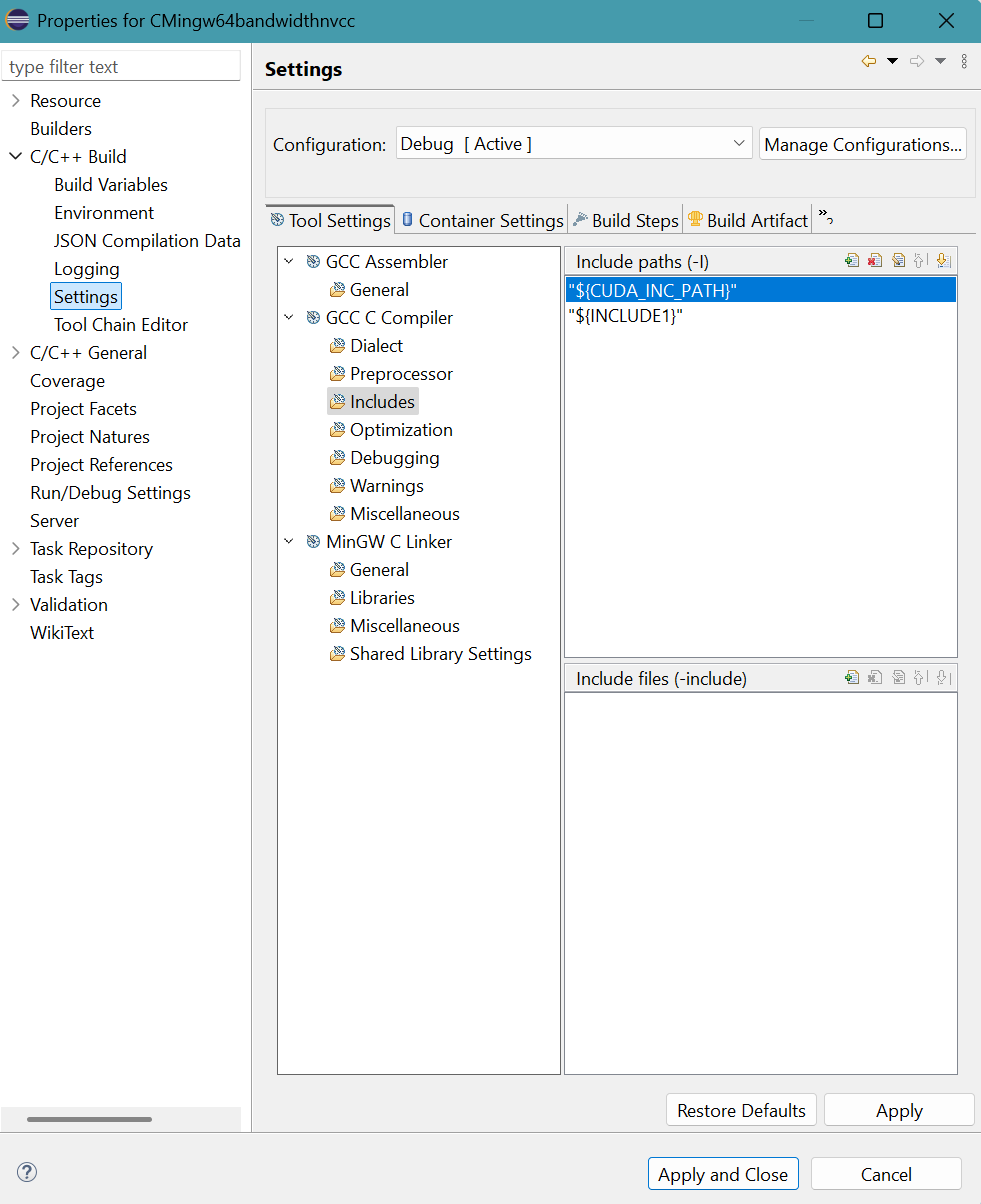Switch to the Container Settings tab
This screenshot has height=1204, width=981.
(x=482, y=220)
